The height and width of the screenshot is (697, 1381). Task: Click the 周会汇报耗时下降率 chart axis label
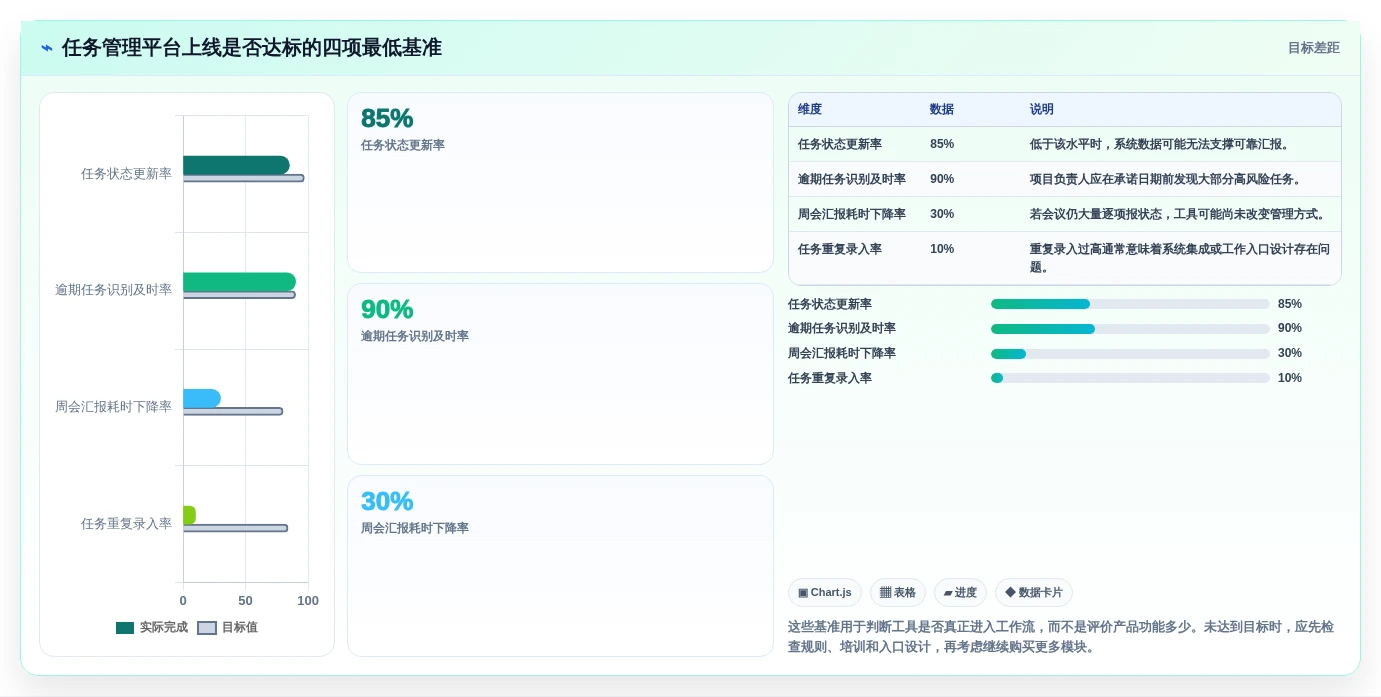113,407
